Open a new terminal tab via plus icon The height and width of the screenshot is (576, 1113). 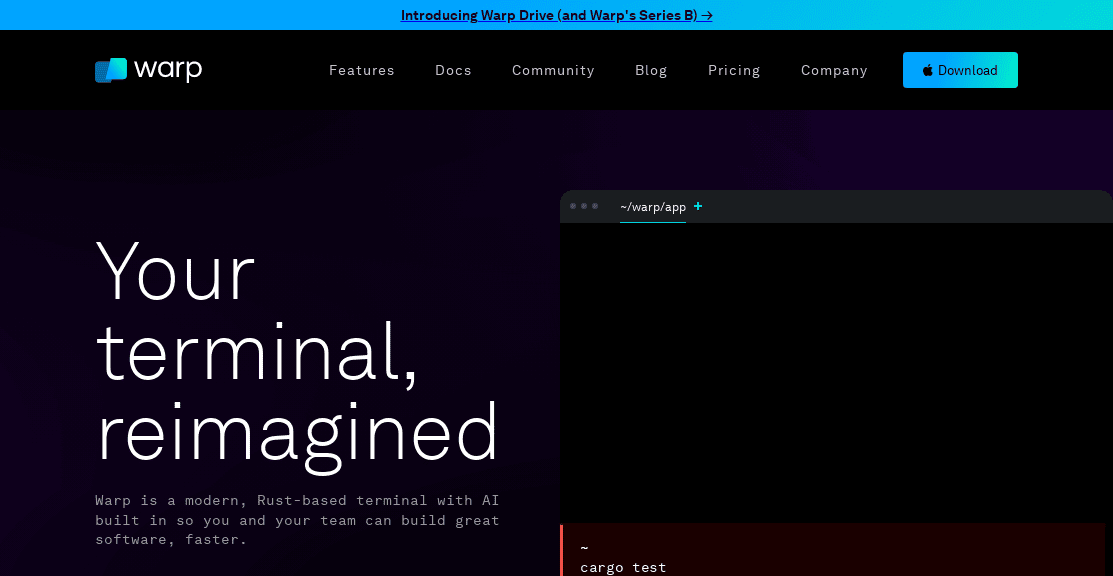[x=697, y=207]
